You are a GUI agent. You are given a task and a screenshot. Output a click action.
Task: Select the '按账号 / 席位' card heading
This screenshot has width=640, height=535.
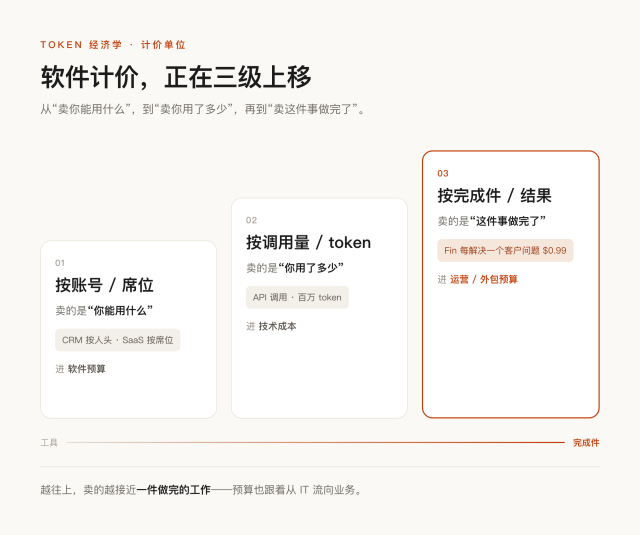coord(104,285)
